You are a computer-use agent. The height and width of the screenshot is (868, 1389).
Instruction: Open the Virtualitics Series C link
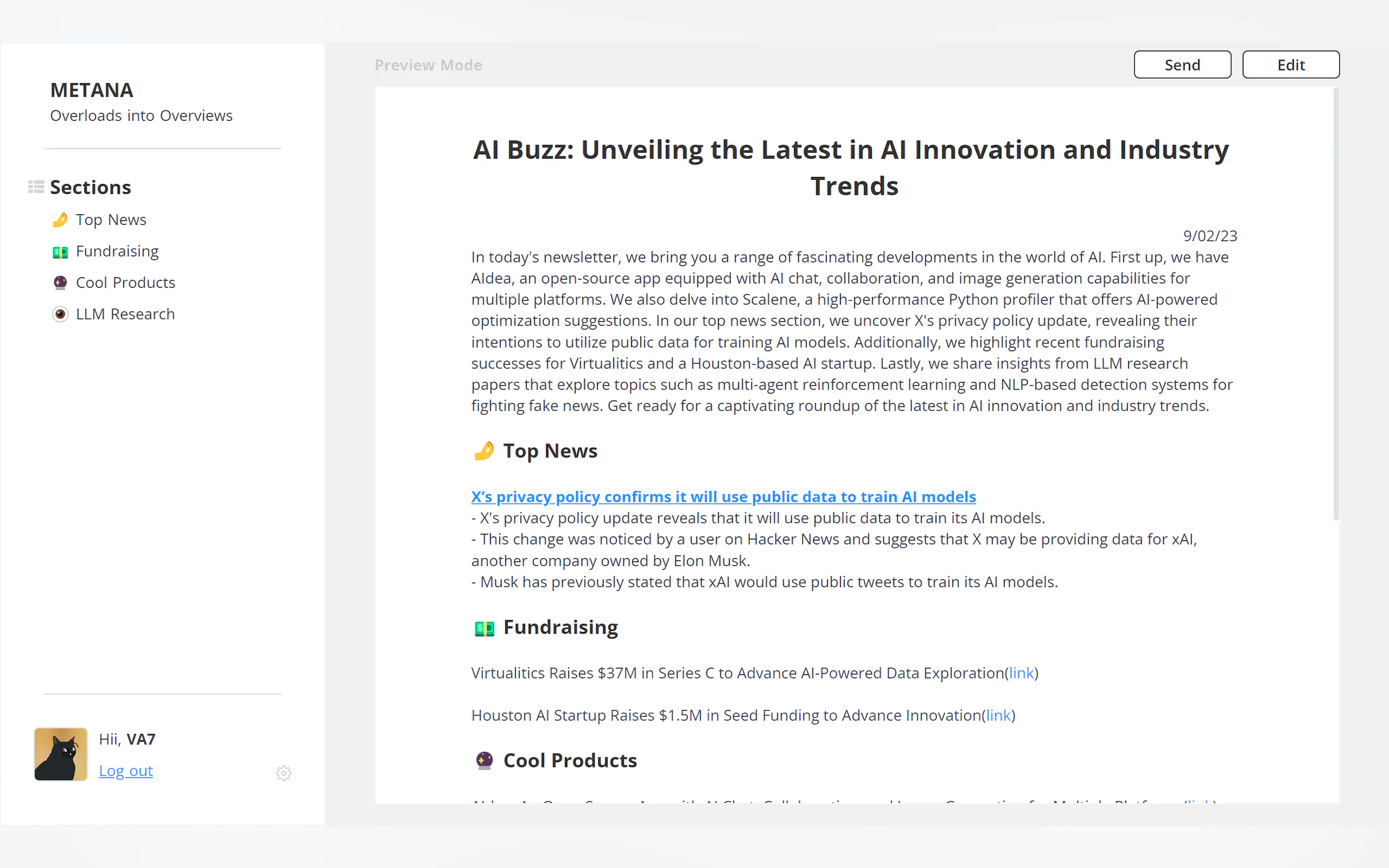[x=1021, y=673]
